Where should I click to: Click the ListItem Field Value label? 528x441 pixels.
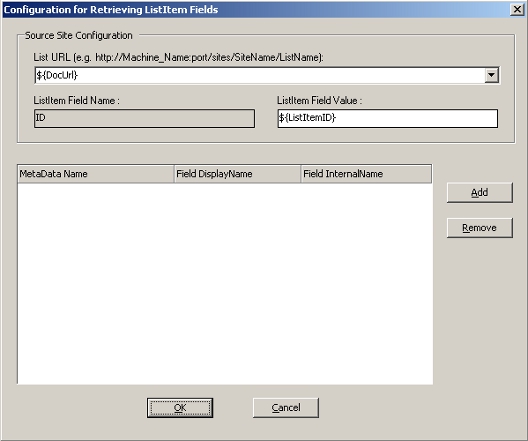point(319,100)
